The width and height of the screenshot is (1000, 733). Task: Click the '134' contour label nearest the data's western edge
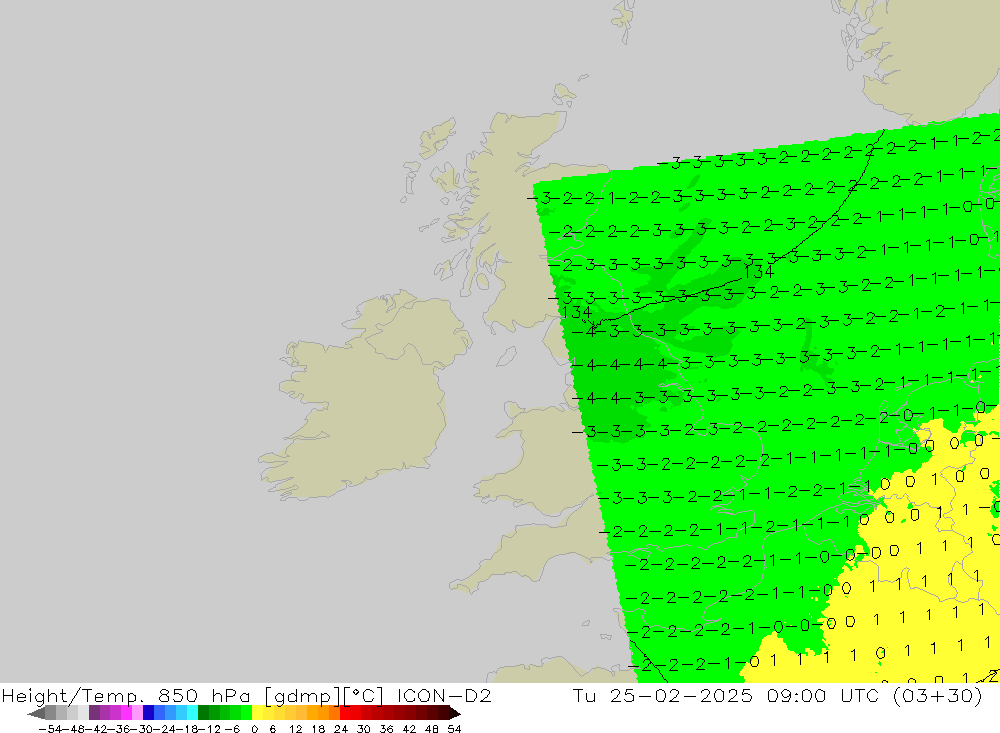coord(577,312)
